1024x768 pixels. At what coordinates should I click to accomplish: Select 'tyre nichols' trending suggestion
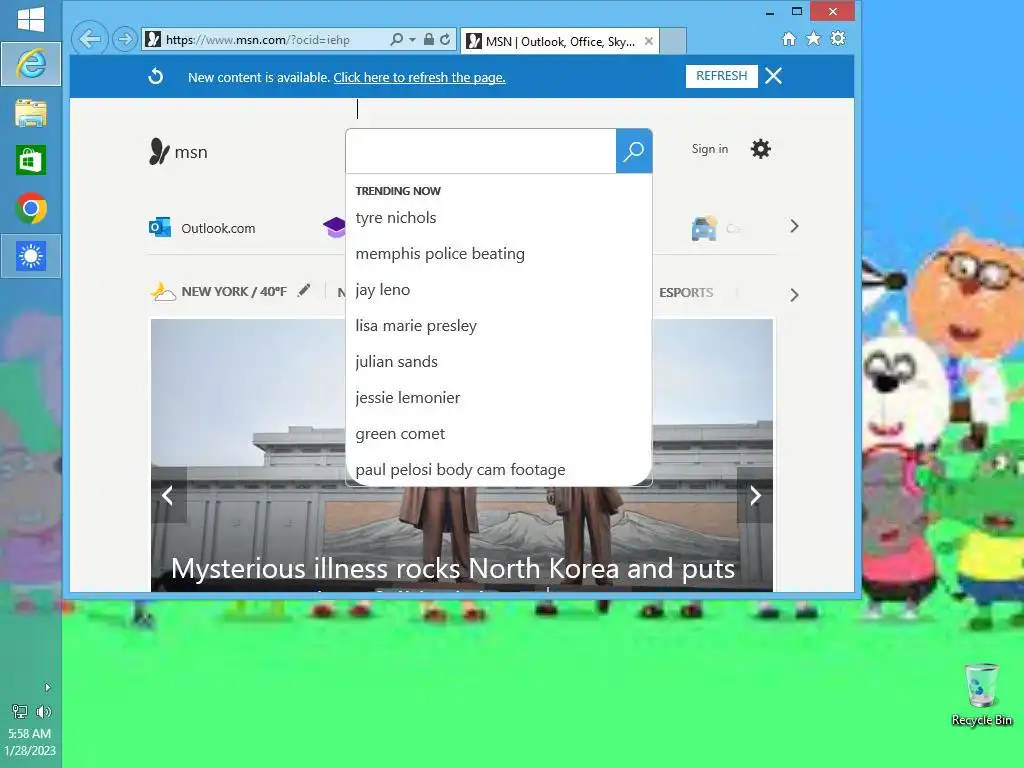click(x=396, y=217)
